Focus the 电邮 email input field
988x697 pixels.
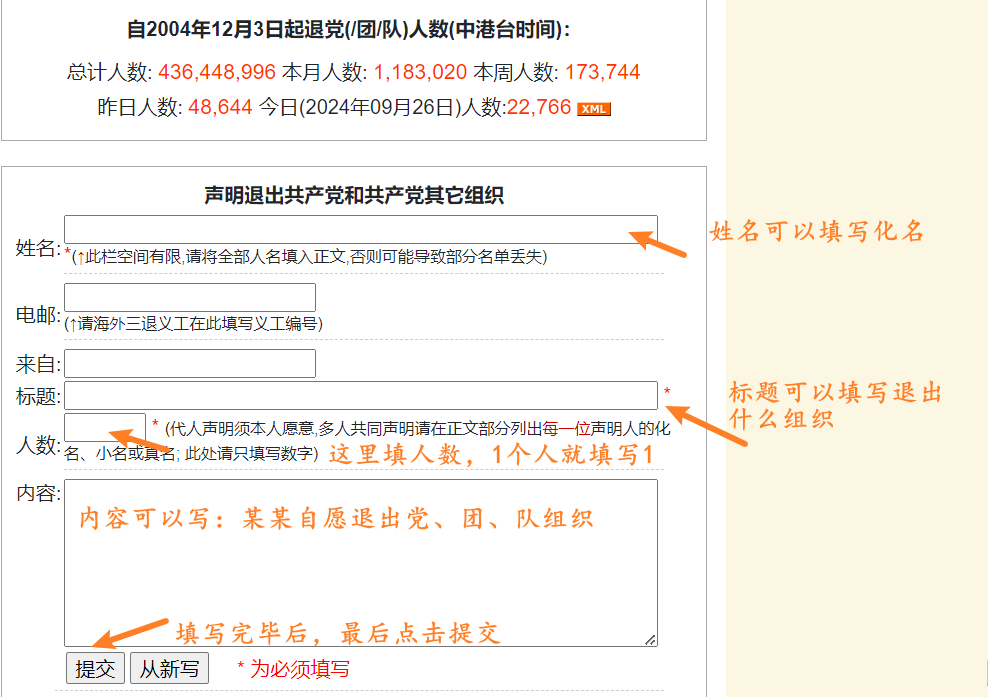coord(190,297)
